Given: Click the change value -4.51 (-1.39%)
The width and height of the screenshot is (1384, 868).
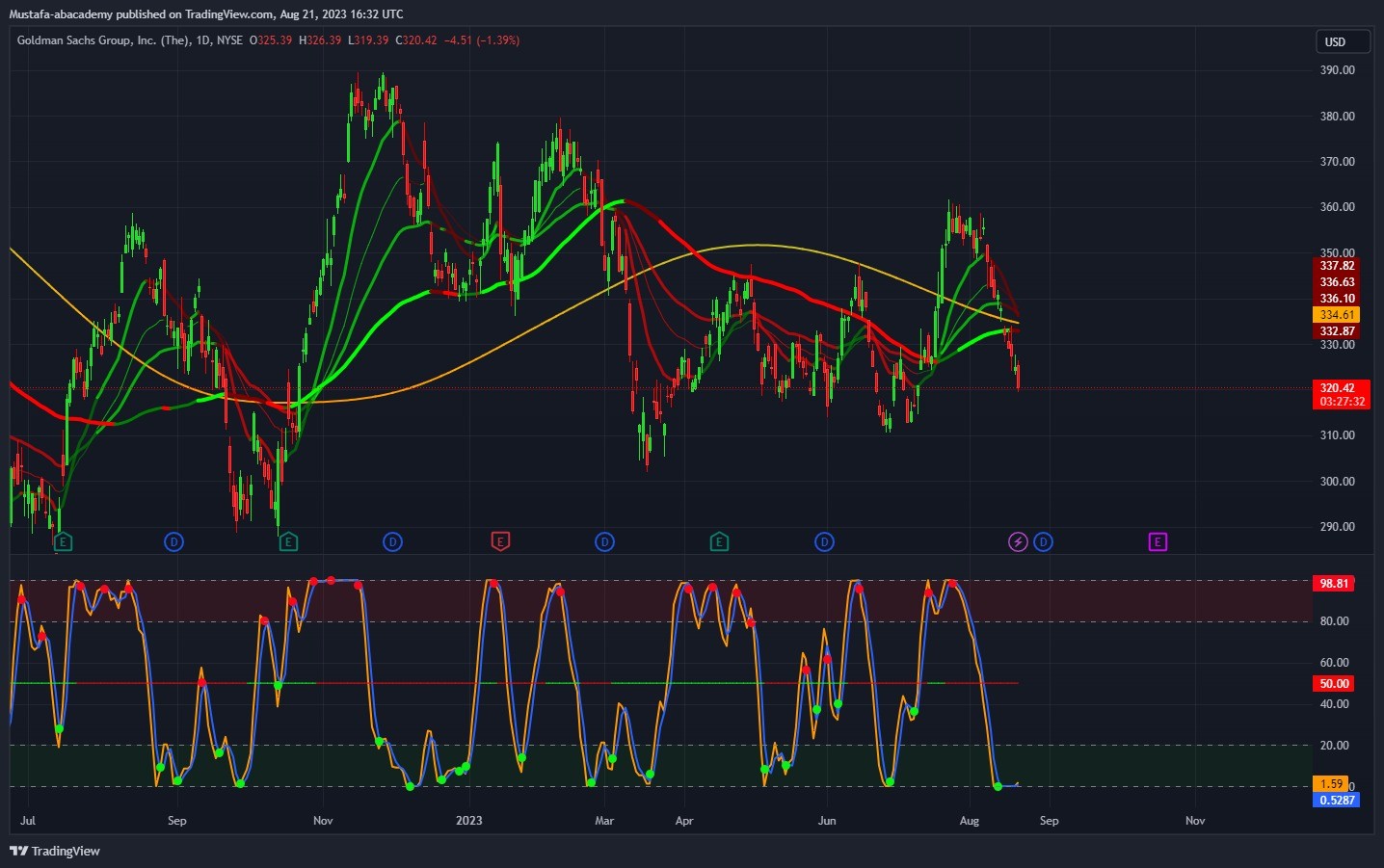Looking at the screenshot, I should click(482, 40).
